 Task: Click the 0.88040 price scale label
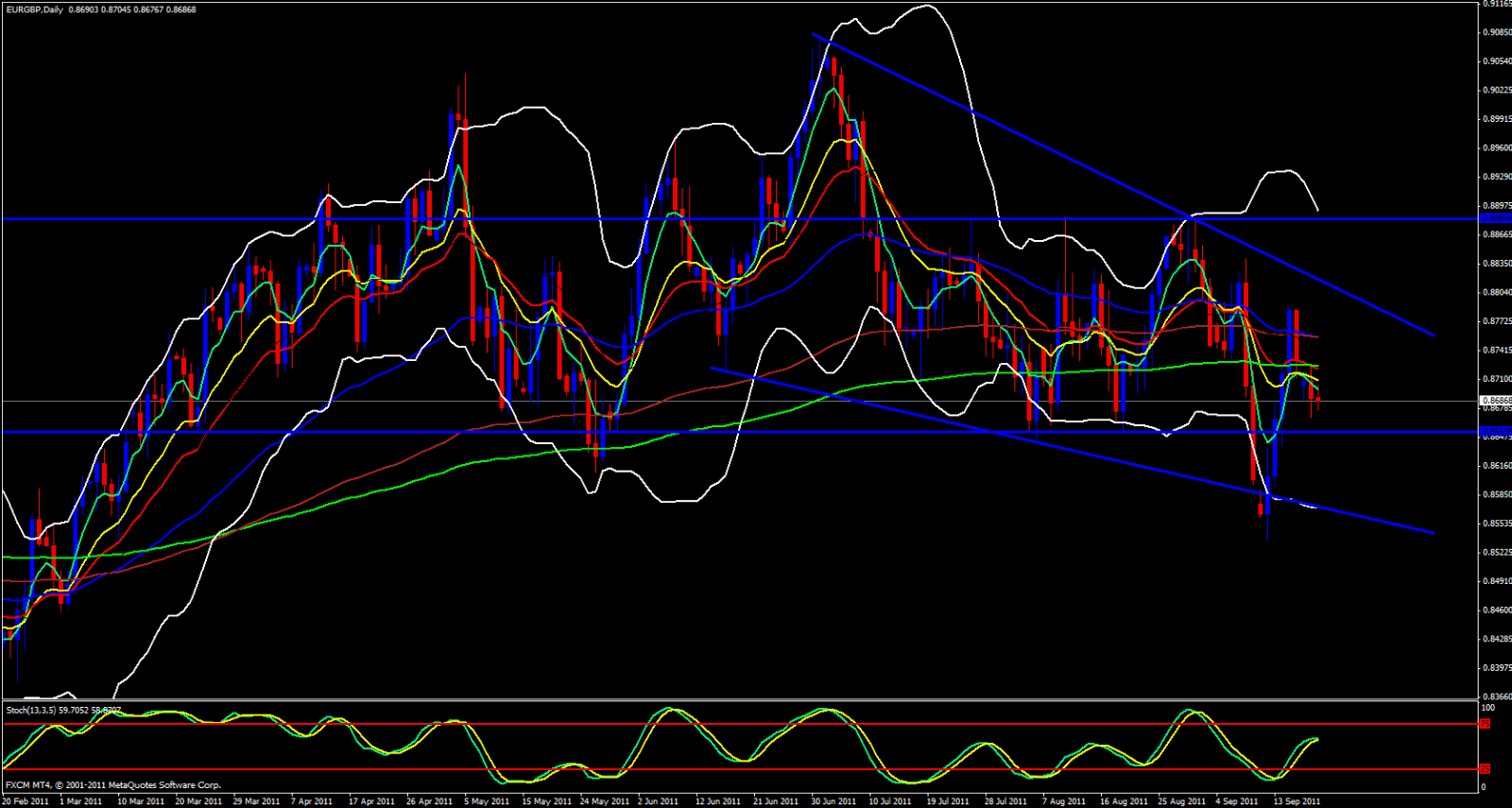[1495, 292]
